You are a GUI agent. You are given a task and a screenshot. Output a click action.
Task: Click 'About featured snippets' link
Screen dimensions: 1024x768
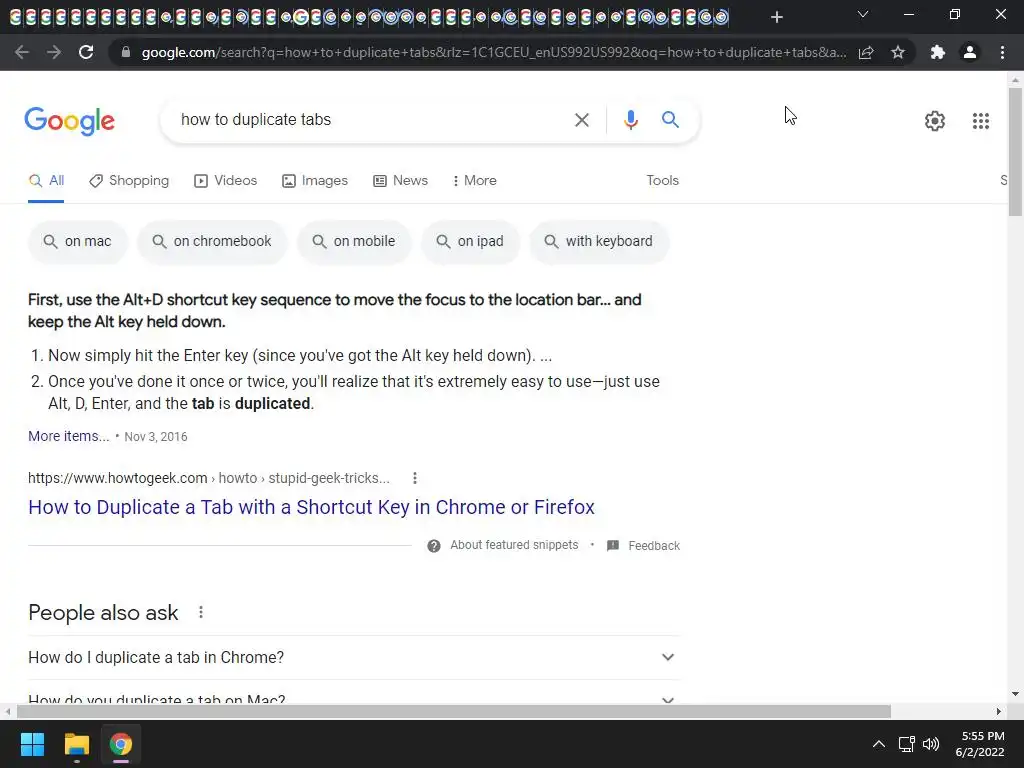click(x=514, y=545)
